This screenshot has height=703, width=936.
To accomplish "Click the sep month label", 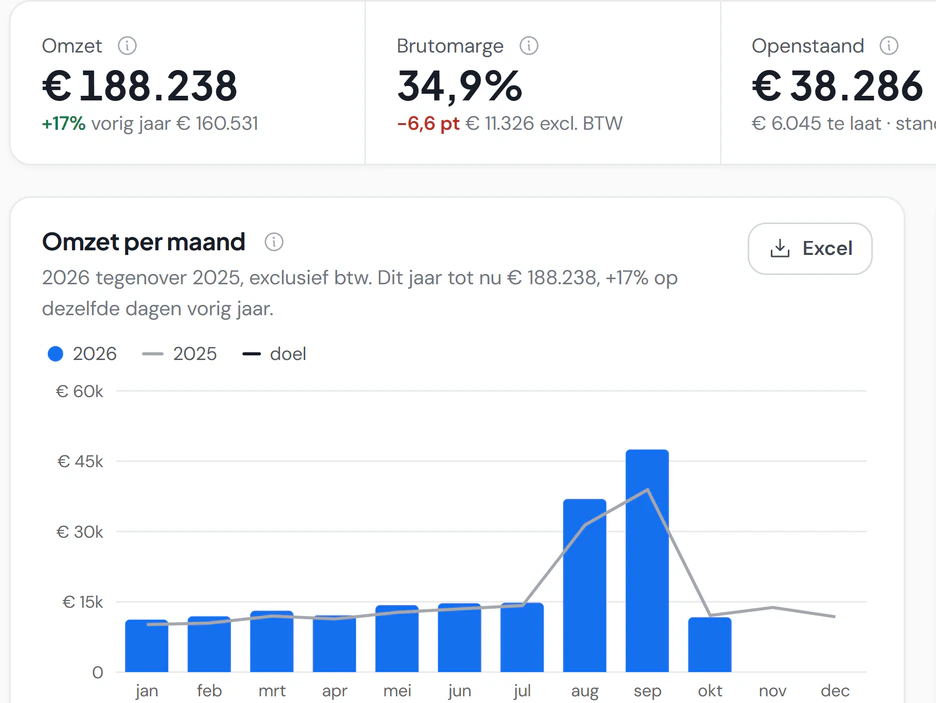I will 647,691.
